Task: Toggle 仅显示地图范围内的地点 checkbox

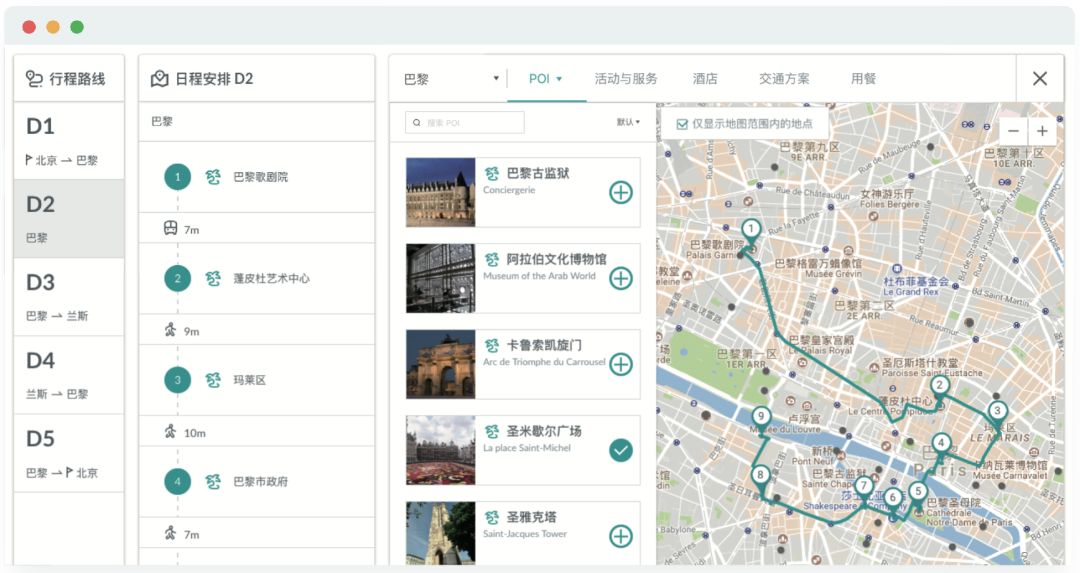Action: [682, 124]
